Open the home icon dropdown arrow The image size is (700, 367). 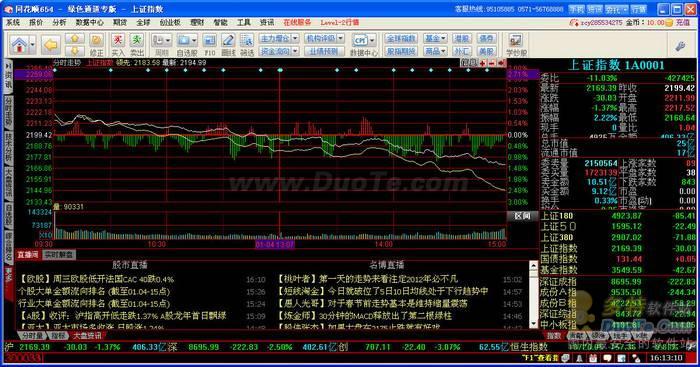(x=32, y=45)
